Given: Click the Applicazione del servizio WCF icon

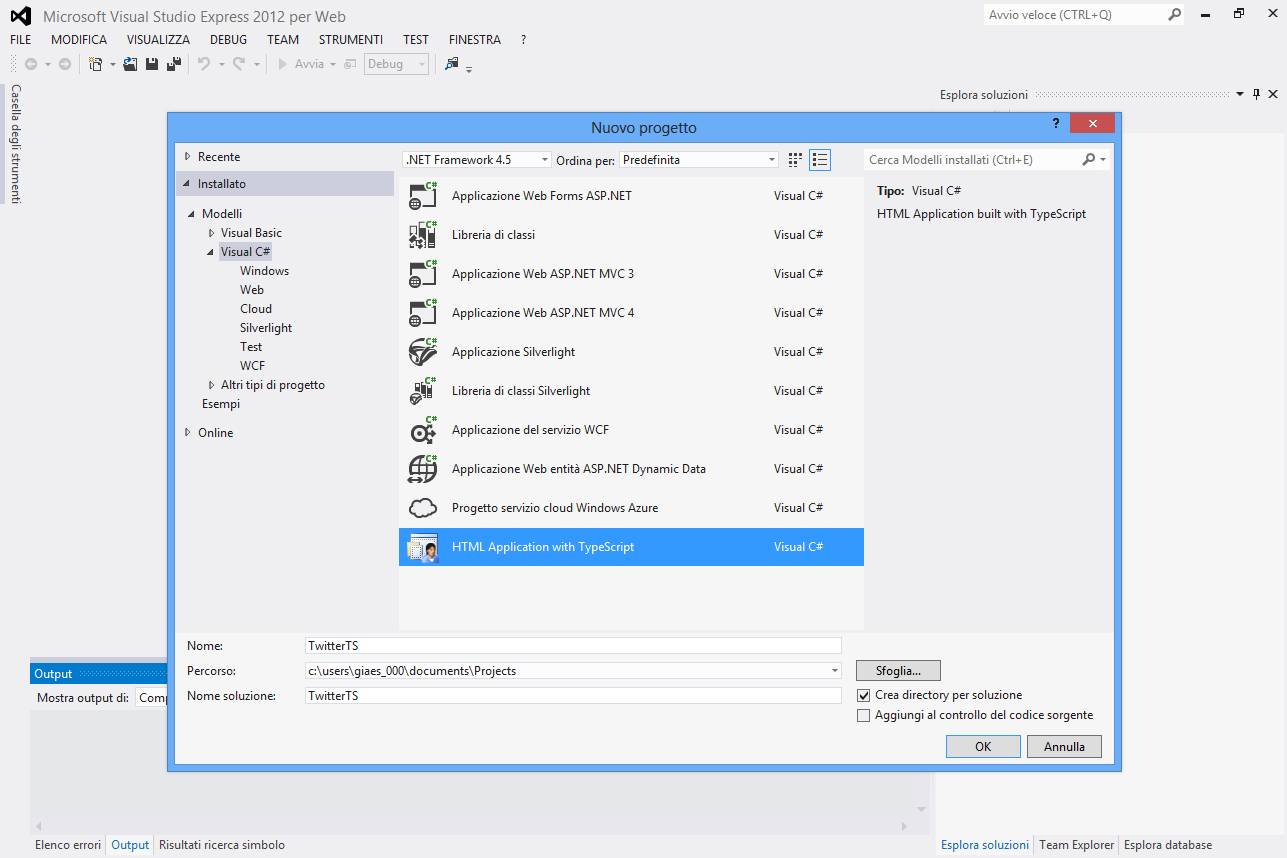Looking at the screenshot, I should coord(423,430).
